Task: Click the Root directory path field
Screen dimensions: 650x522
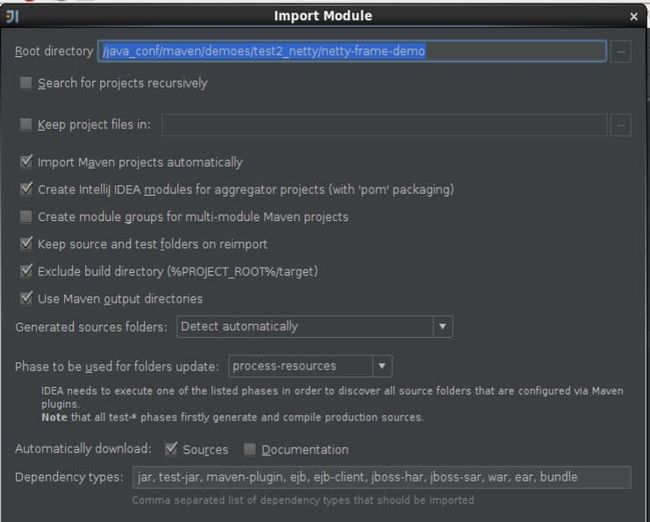Action: click(x=352, y=51)
